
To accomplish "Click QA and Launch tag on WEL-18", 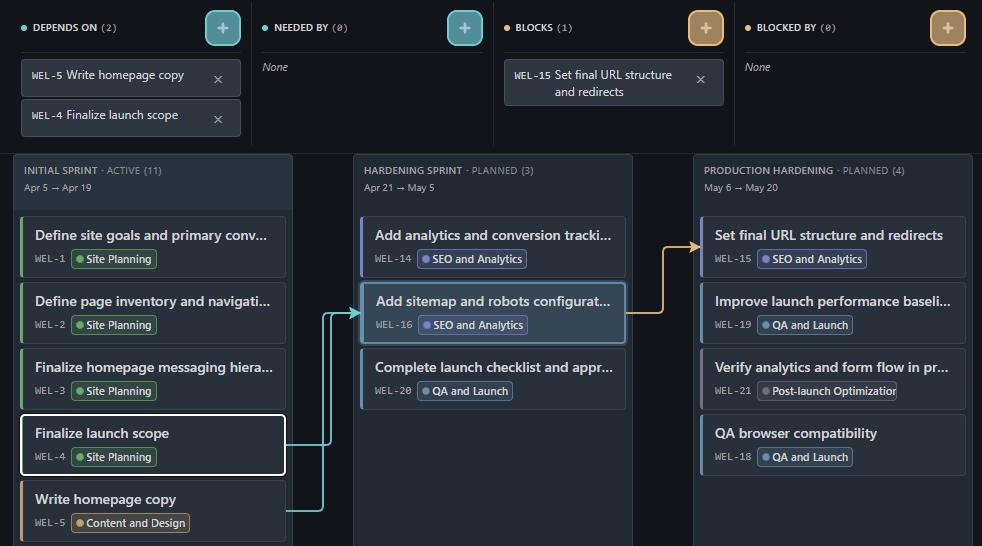I will coord(805,457).
